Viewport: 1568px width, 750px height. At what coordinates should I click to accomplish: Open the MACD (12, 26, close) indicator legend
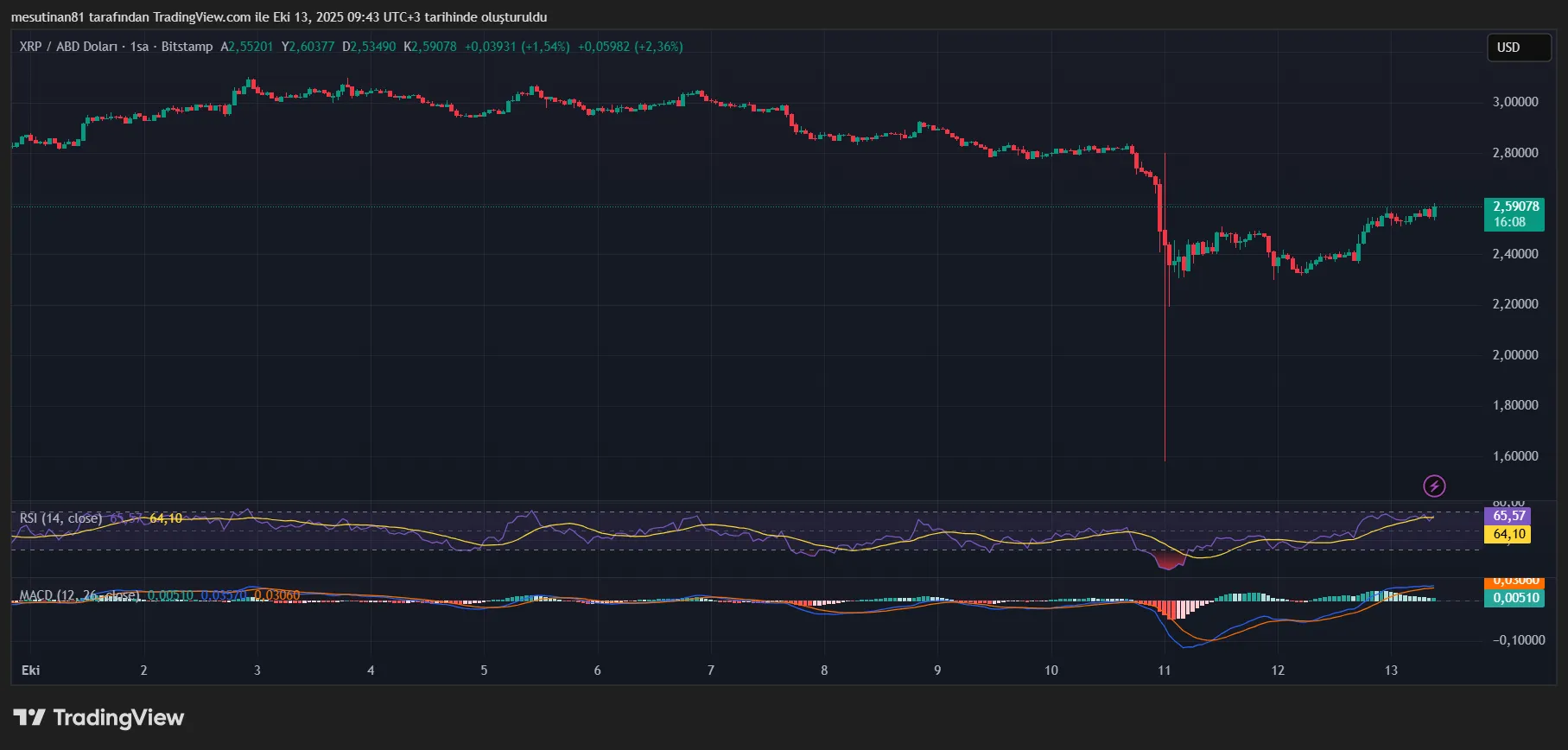coord(79,595)
